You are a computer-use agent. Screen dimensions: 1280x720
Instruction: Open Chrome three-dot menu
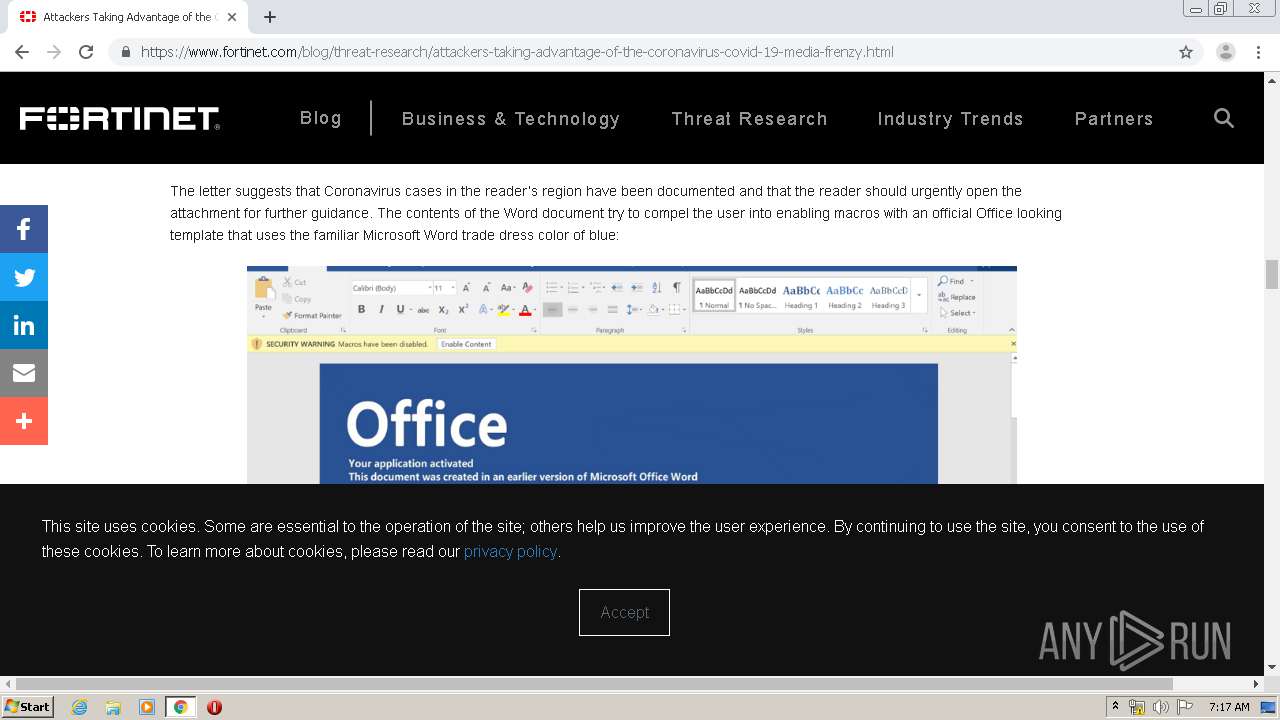[1258, 52]
